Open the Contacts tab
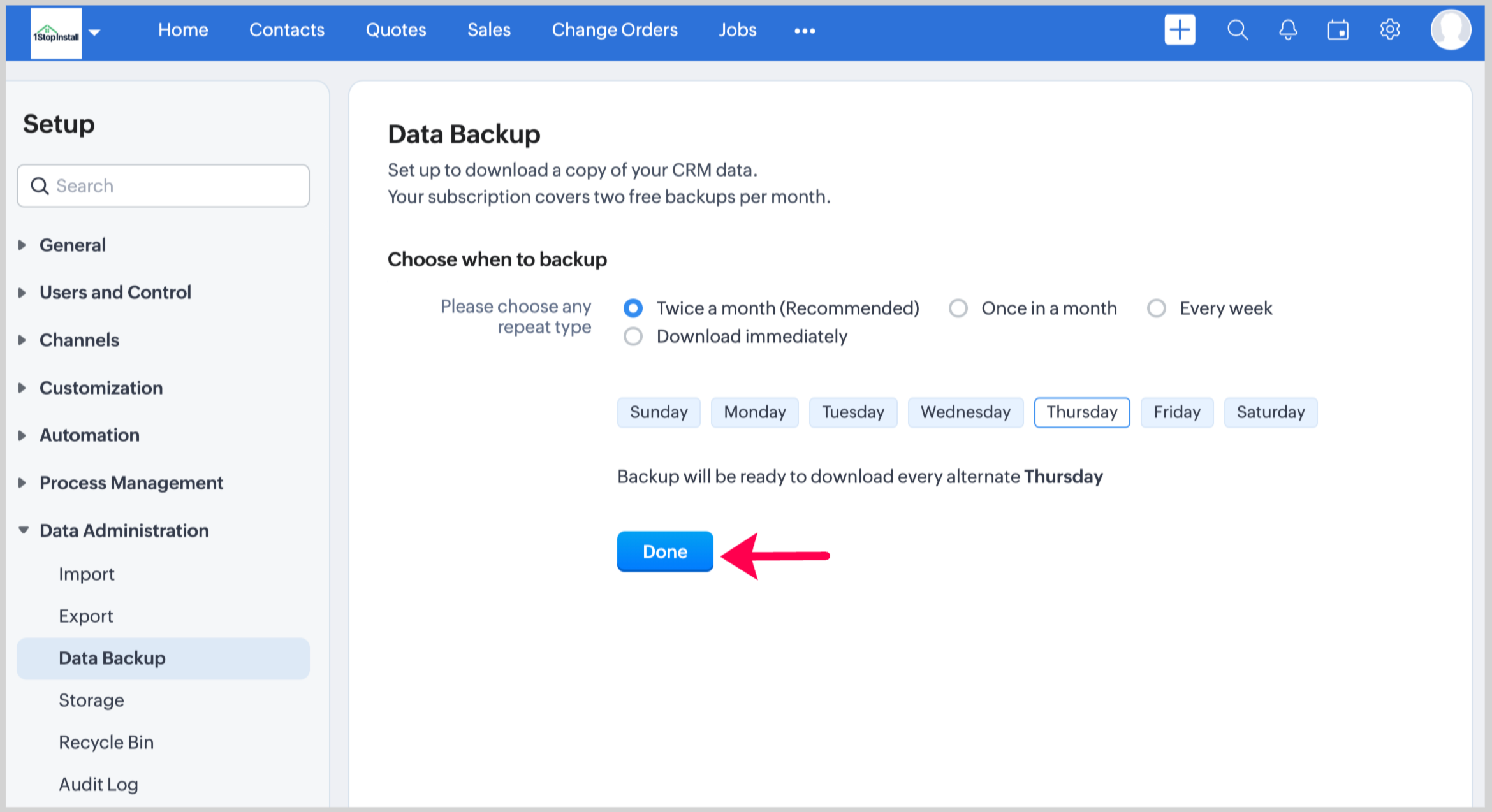Image resolution: width=1492 pixels, height=812 pixels. (287, 30)
